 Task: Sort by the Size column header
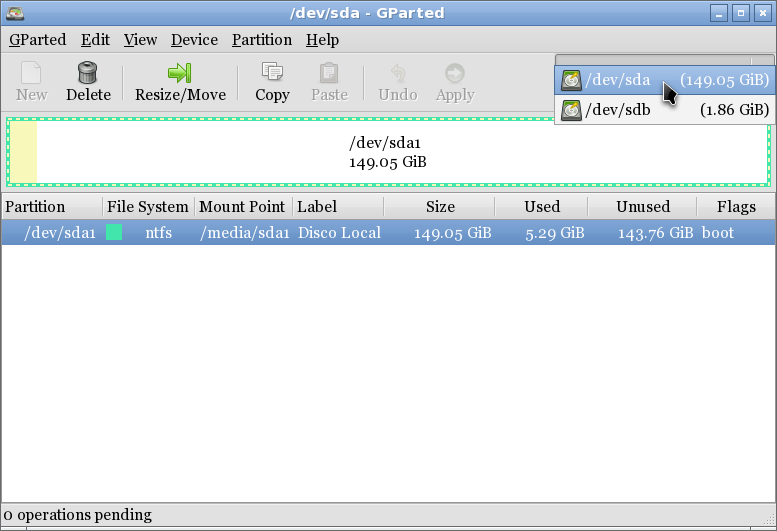click(x=439, y=207)
